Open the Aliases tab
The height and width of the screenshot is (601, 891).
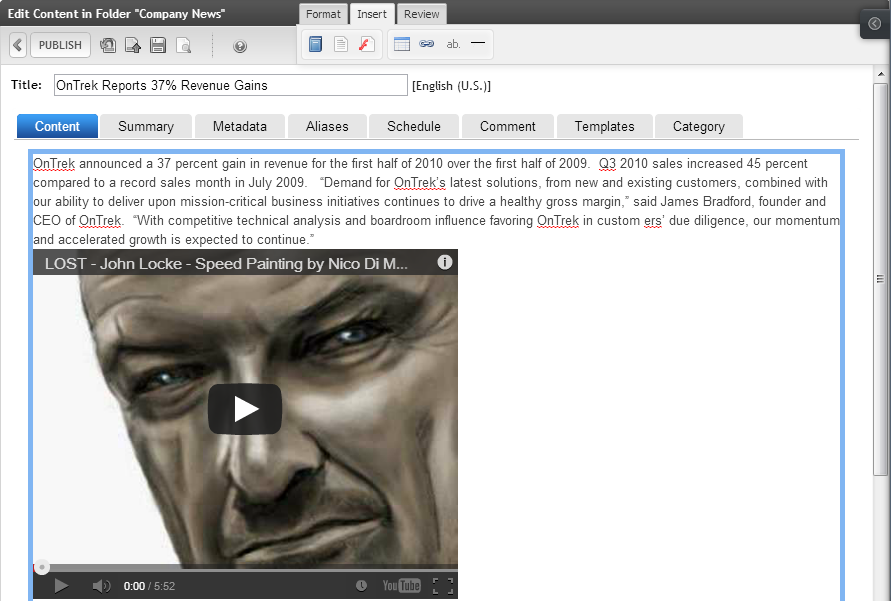(327, 126)
